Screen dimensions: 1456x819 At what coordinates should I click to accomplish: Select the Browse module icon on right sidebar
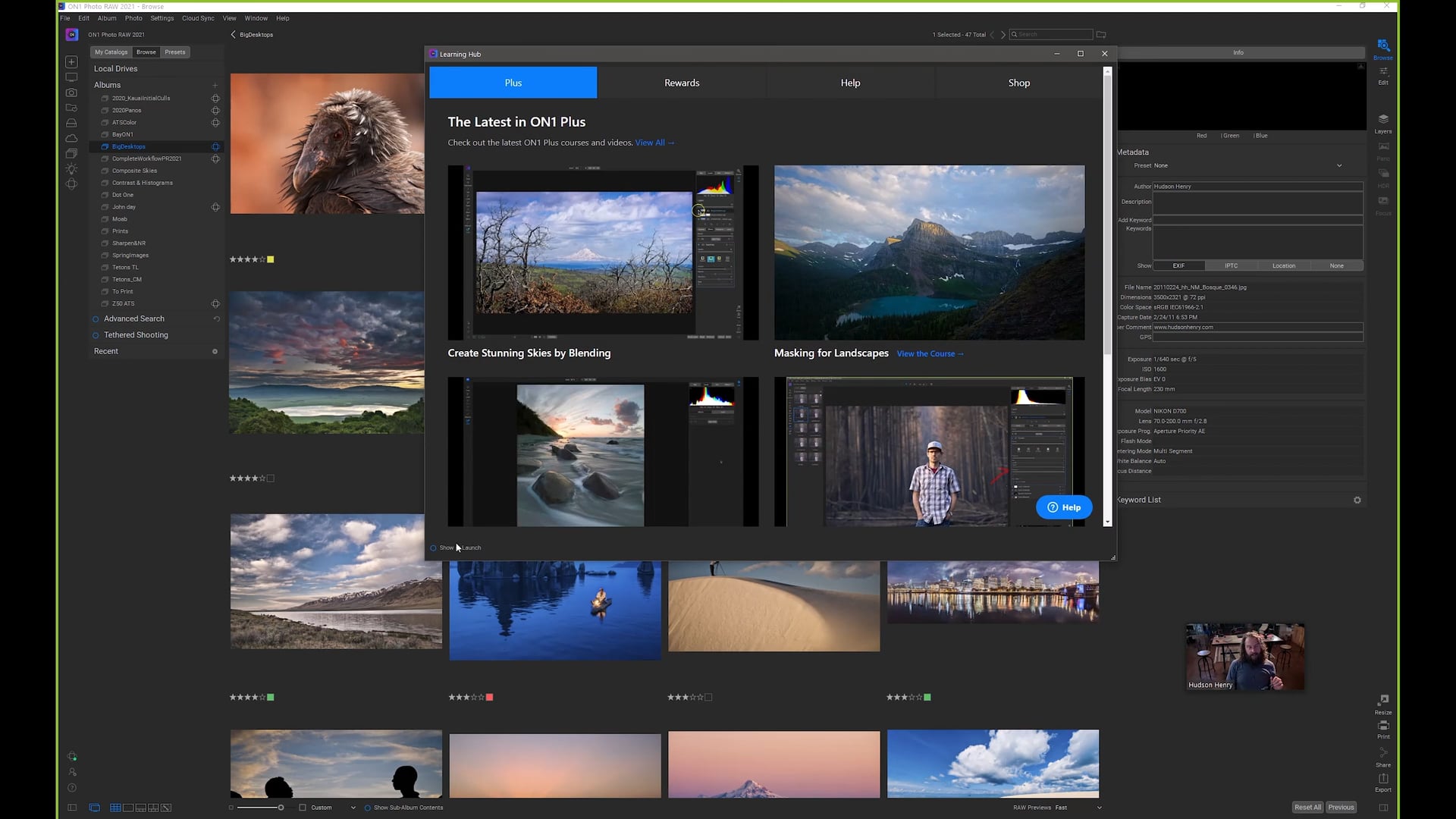point(1383,49)
